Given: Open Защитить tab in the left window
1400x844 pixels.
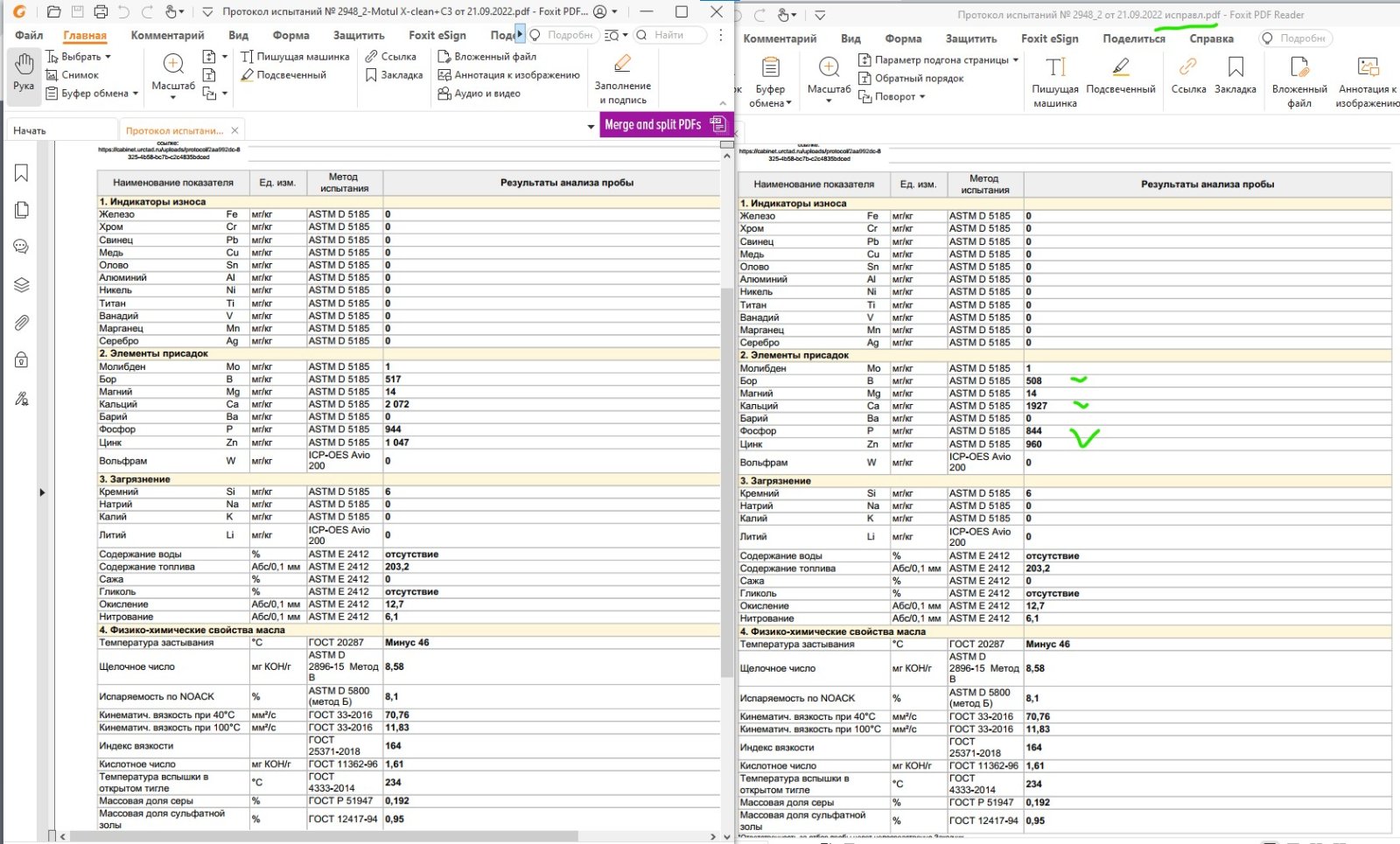Looking at the screenshot, I should [x=359, y=35].
